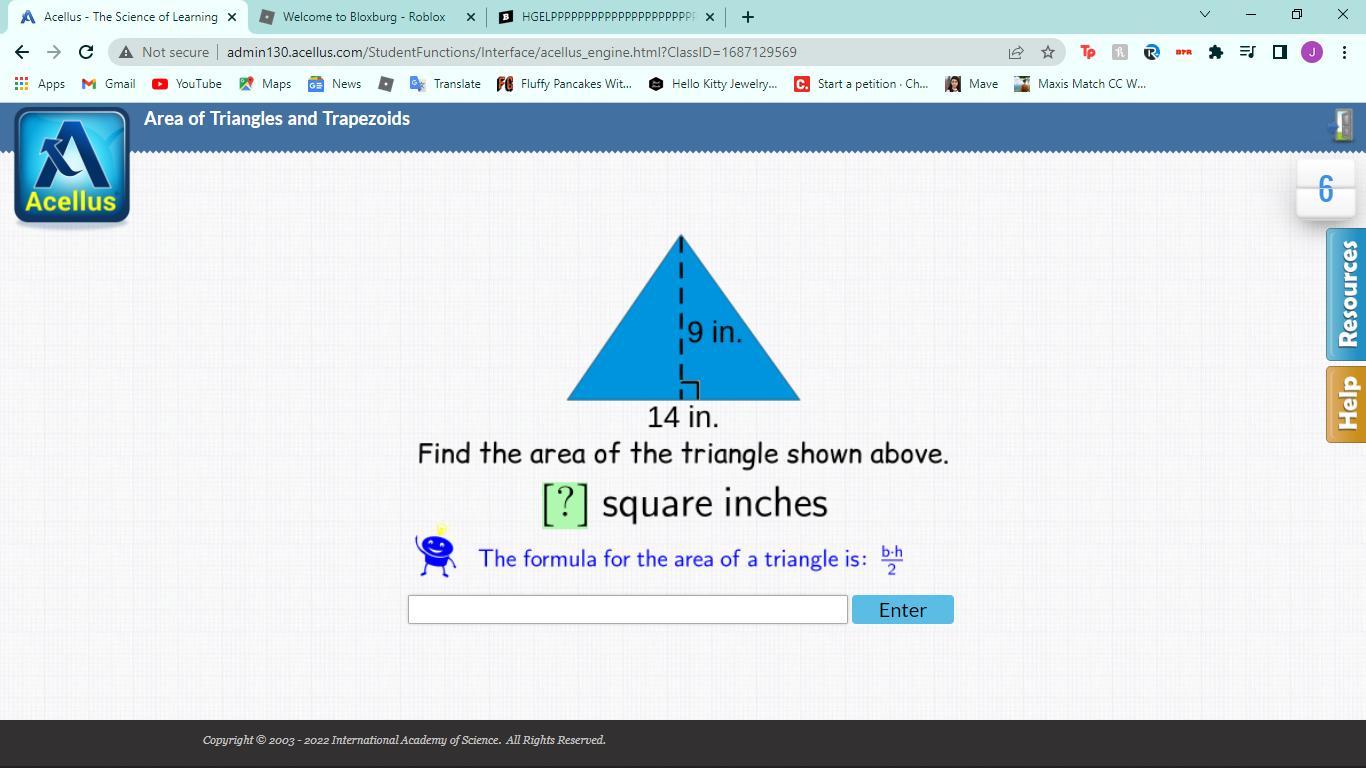
Task: Click the exit door icon
Action: (1342, 125)
